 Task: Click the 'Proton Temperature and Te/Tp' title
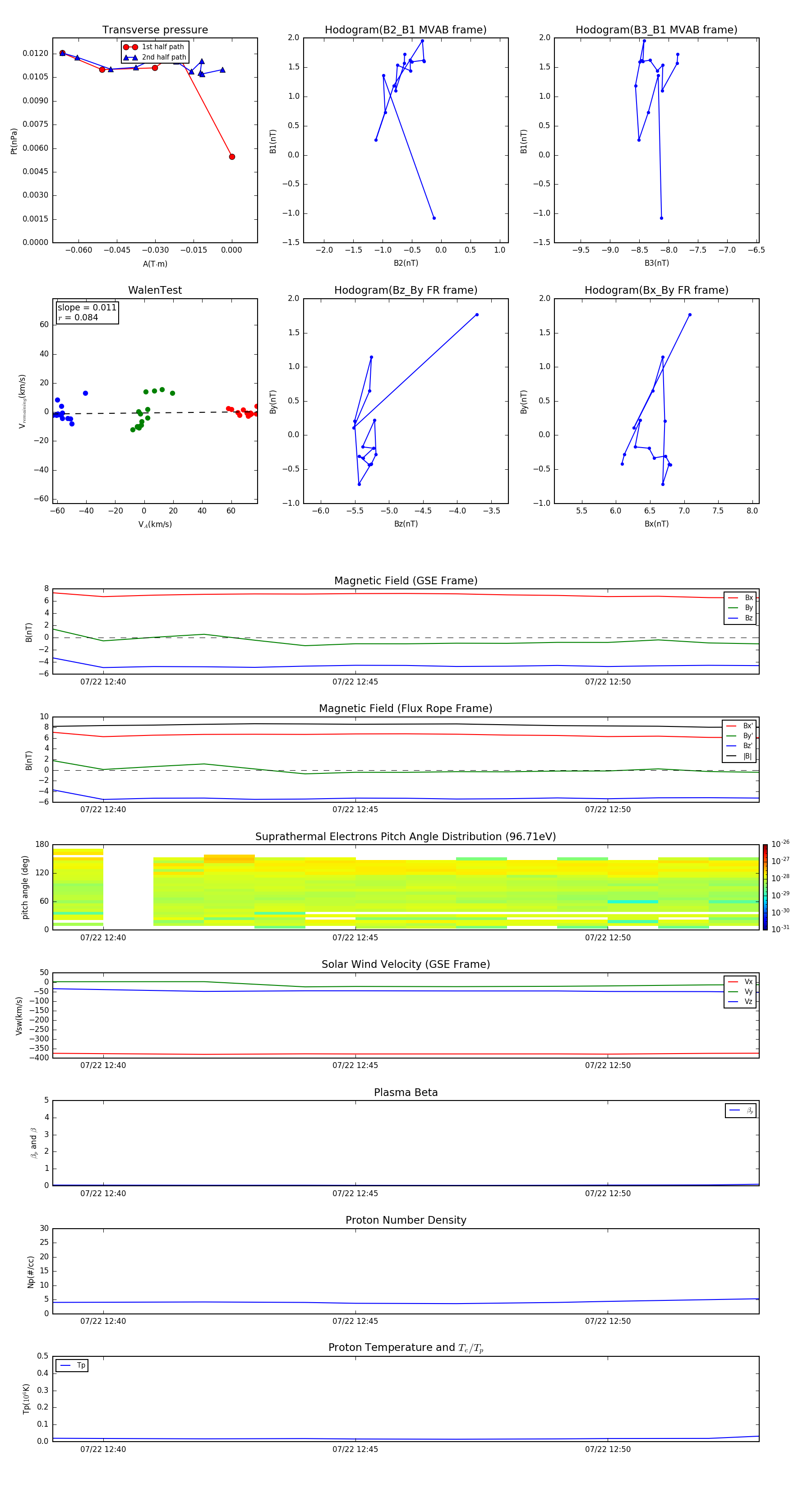tap(406, 1348)
